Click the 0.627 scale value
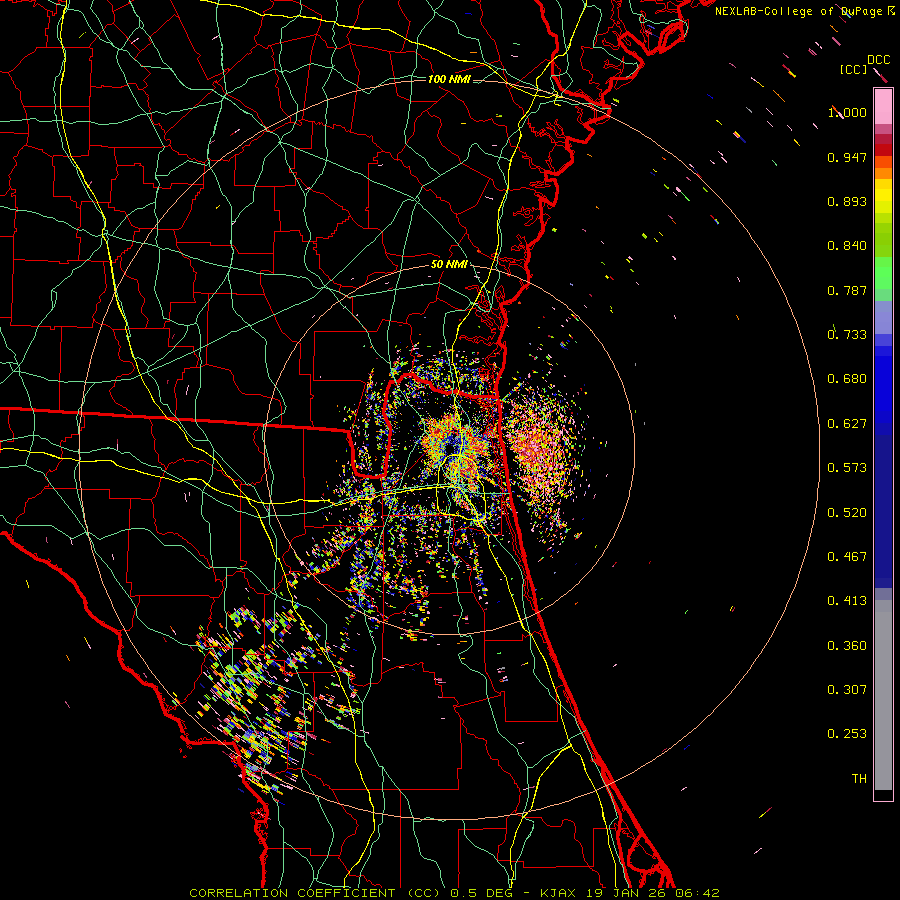Viewport: 900px width, 900px height. (847, 424)
